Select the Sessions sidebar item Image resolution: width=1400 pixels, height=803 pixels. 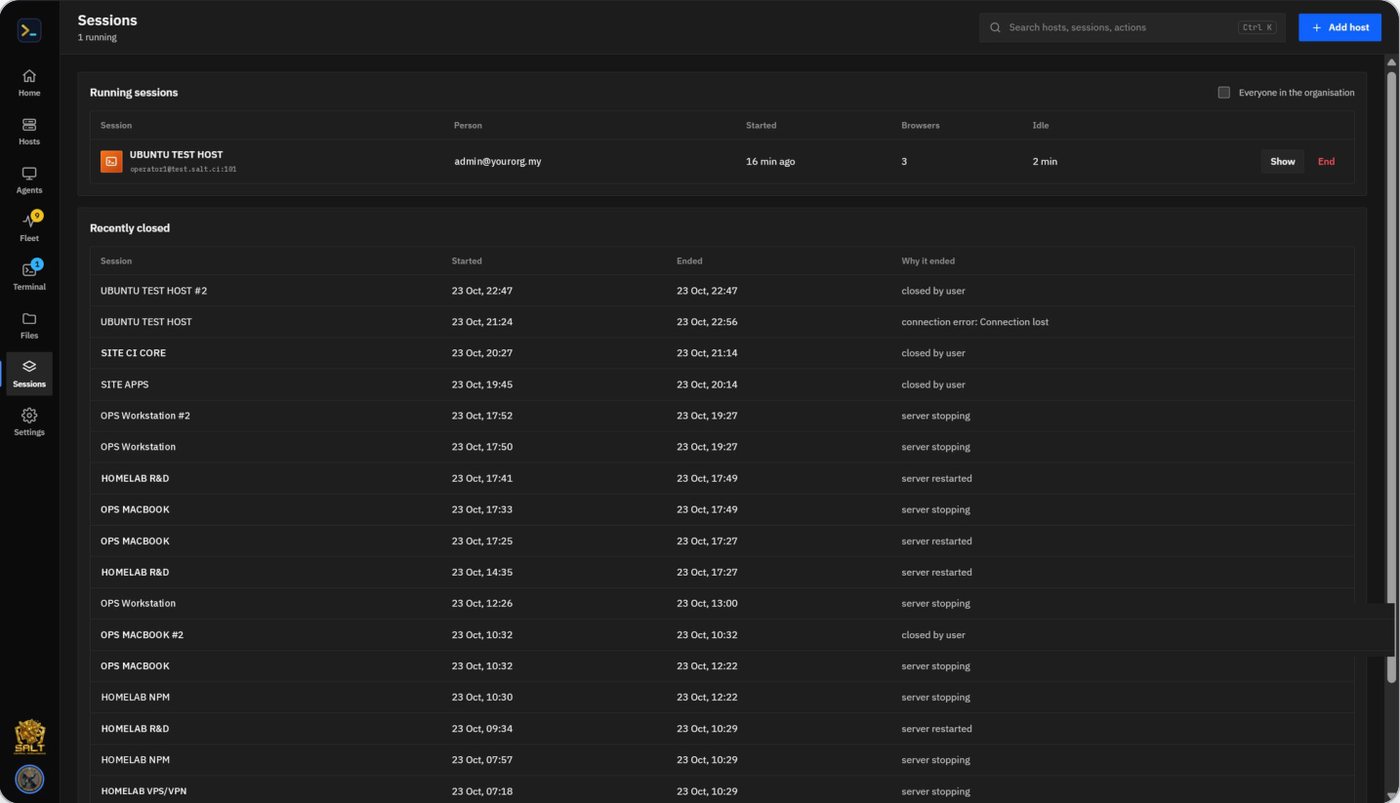[29, 374]
